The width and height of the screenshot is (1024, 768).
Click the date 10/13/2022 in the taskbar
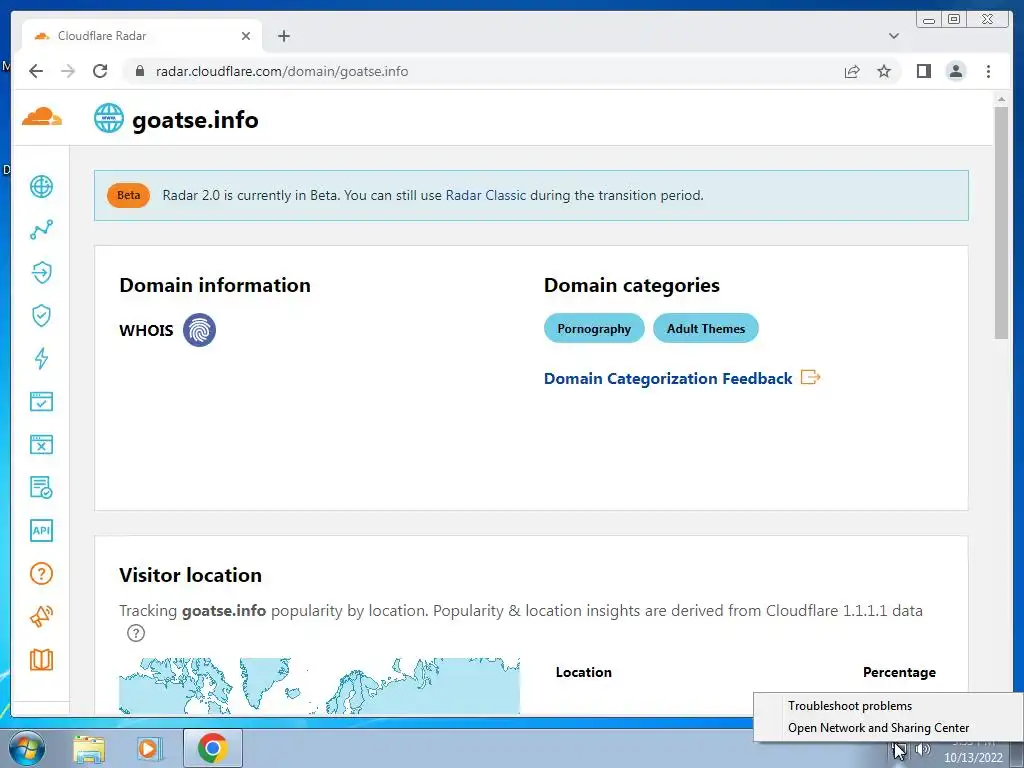pos(973,758)
